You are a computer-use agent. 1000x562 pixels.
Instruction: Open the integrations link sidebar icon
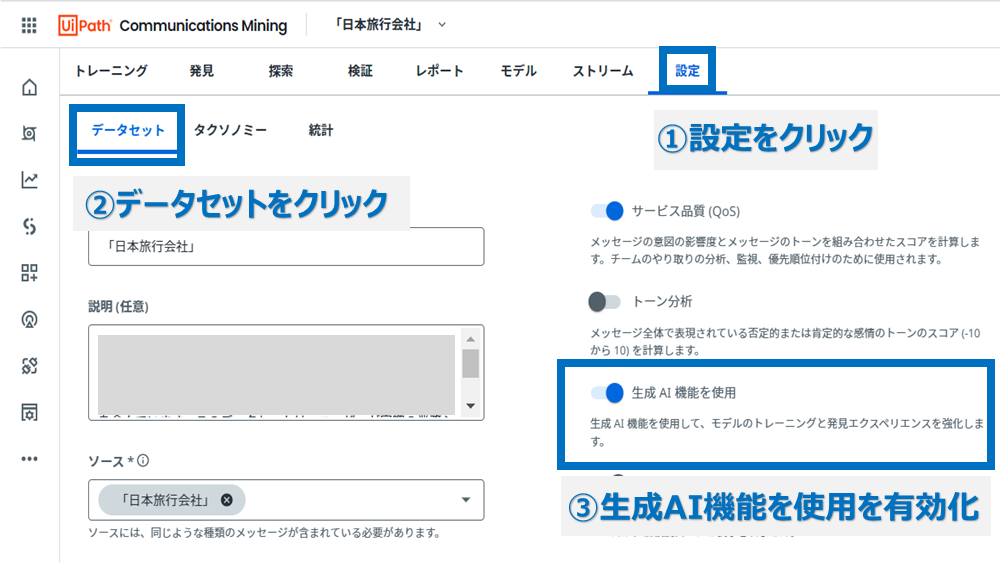point(29,366)
